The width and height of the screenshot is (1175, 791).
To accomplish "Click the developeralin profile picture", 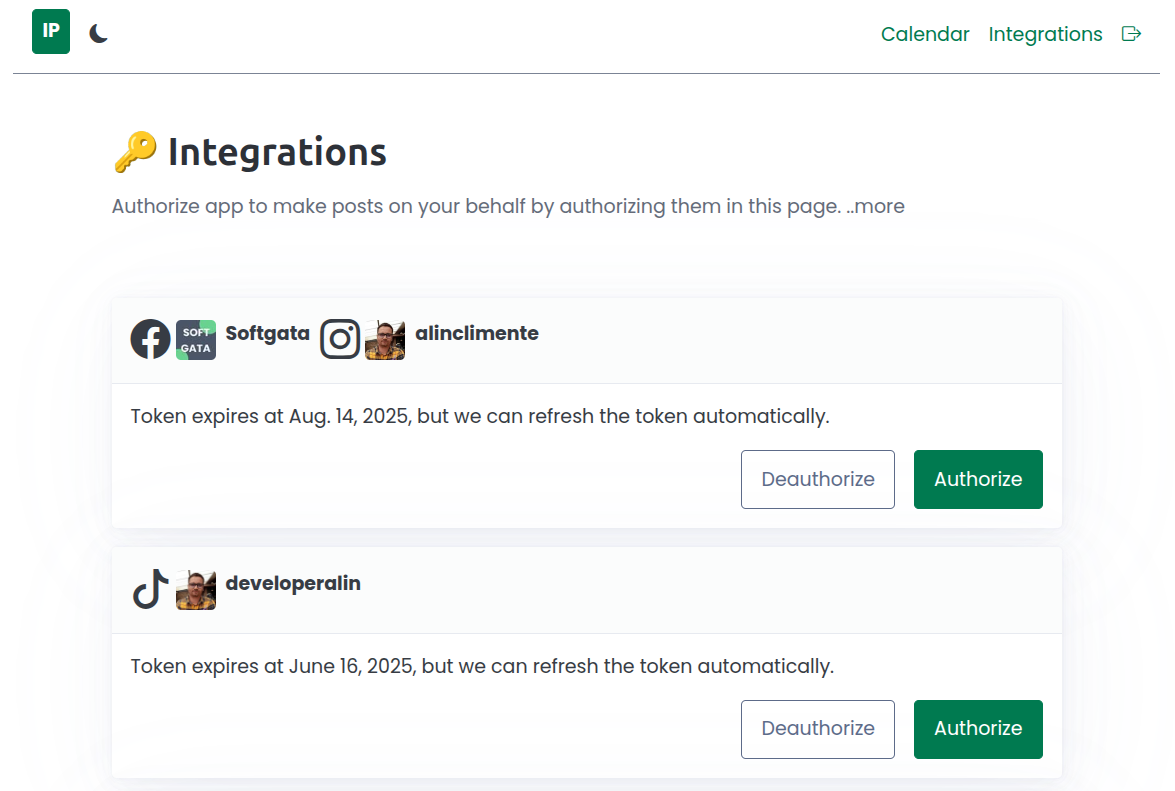I will [x=196, y=590].
